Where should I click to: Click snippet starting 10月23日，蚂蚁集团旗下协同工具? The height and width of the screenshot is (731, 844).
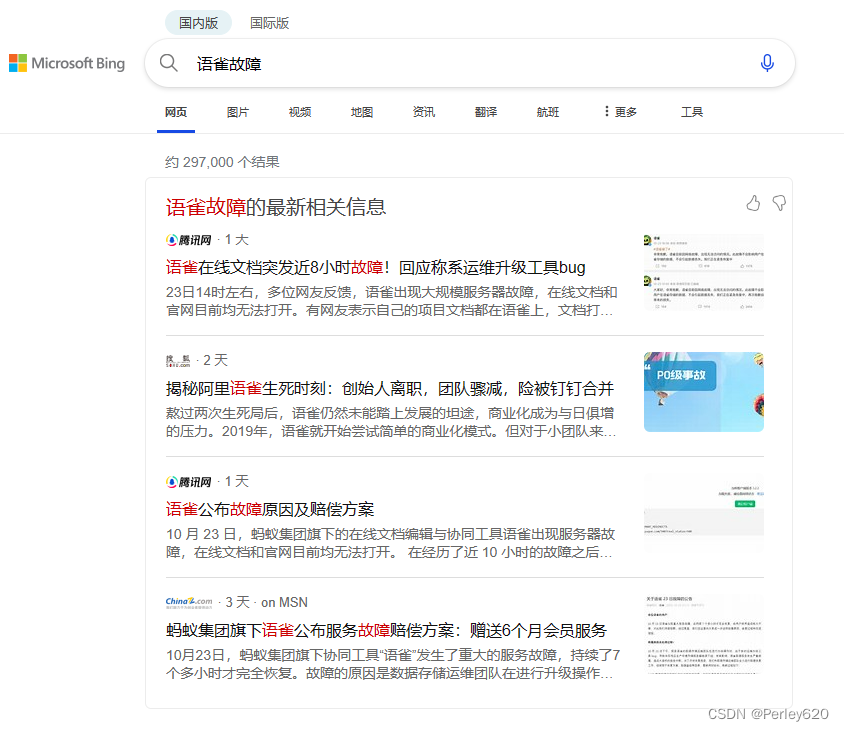click(393, 664)
